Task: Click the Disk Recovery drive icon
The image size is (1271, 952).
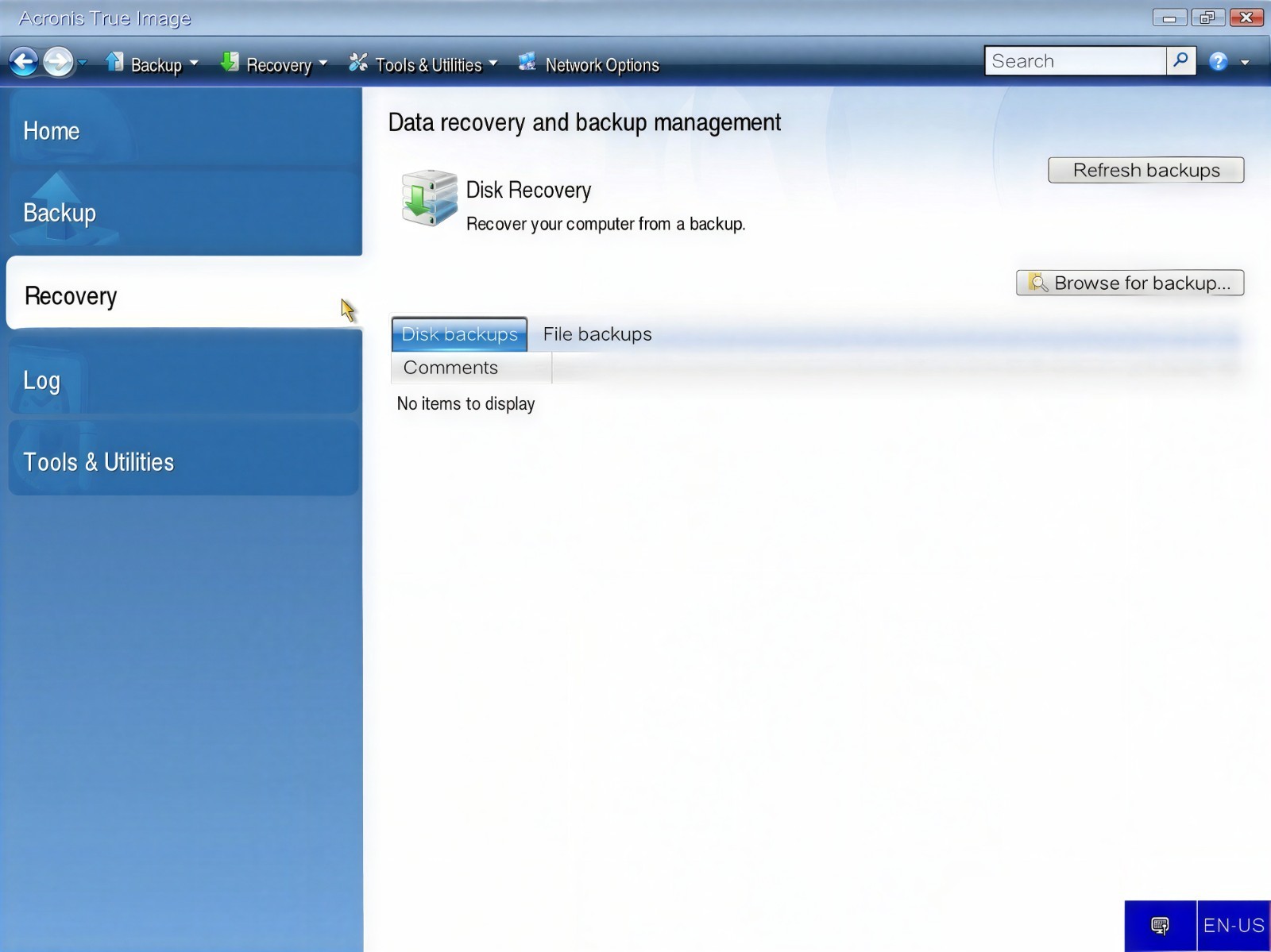Action: (x=429, y=198)
